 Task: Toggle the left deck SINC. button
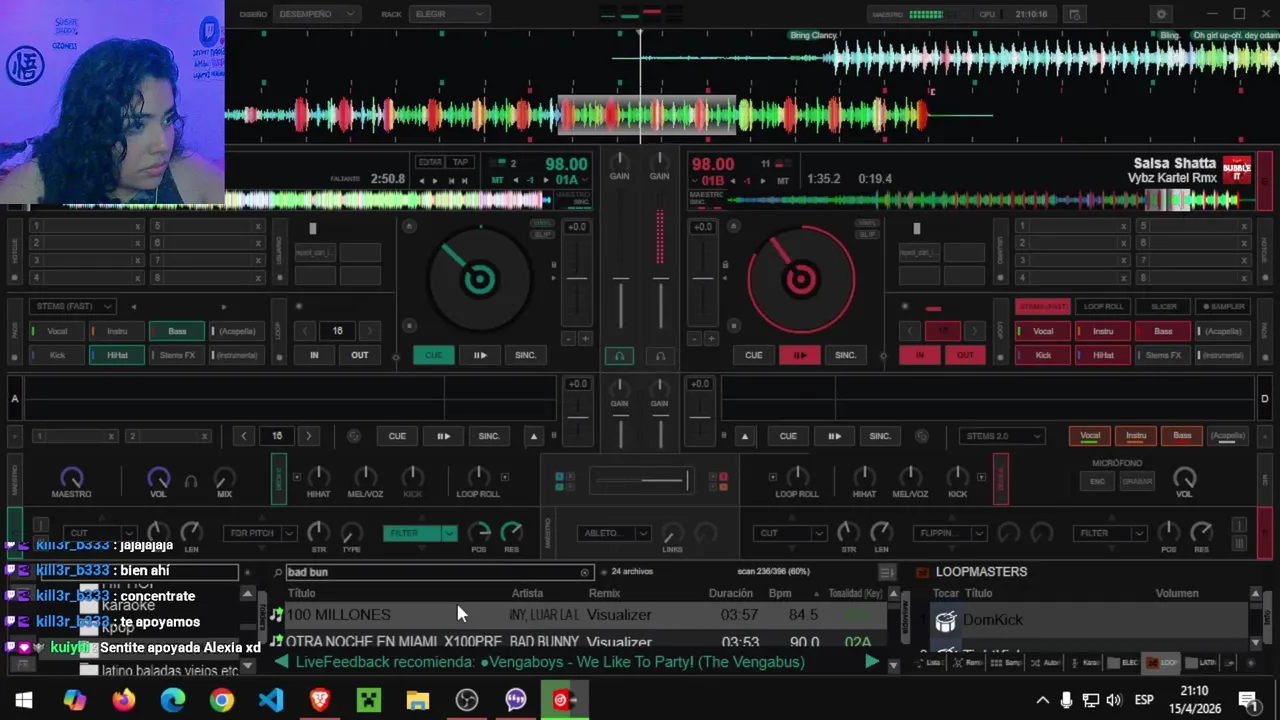pos(525,355)
